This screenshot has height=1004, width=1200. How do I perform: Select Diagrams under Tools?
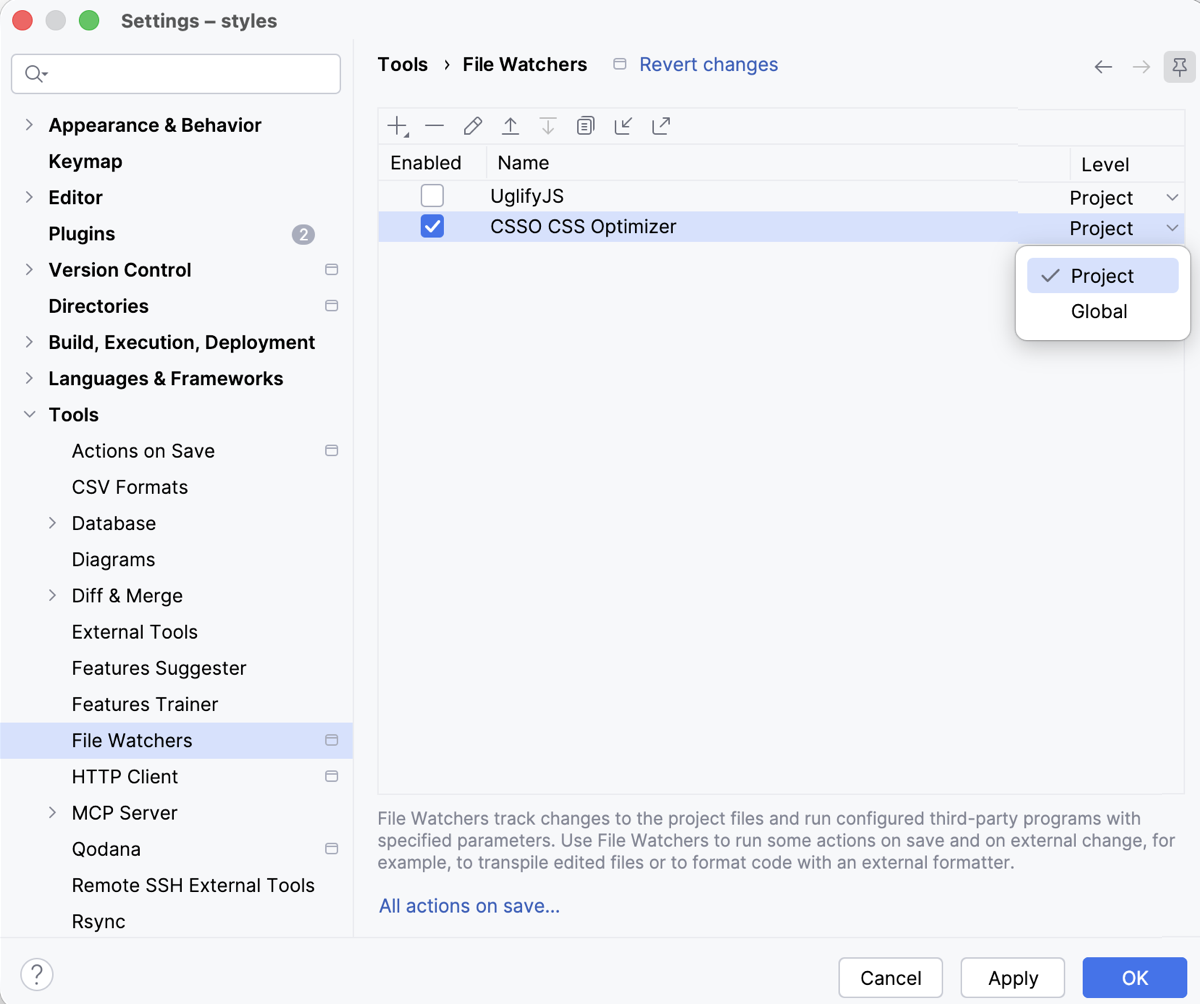113,560
